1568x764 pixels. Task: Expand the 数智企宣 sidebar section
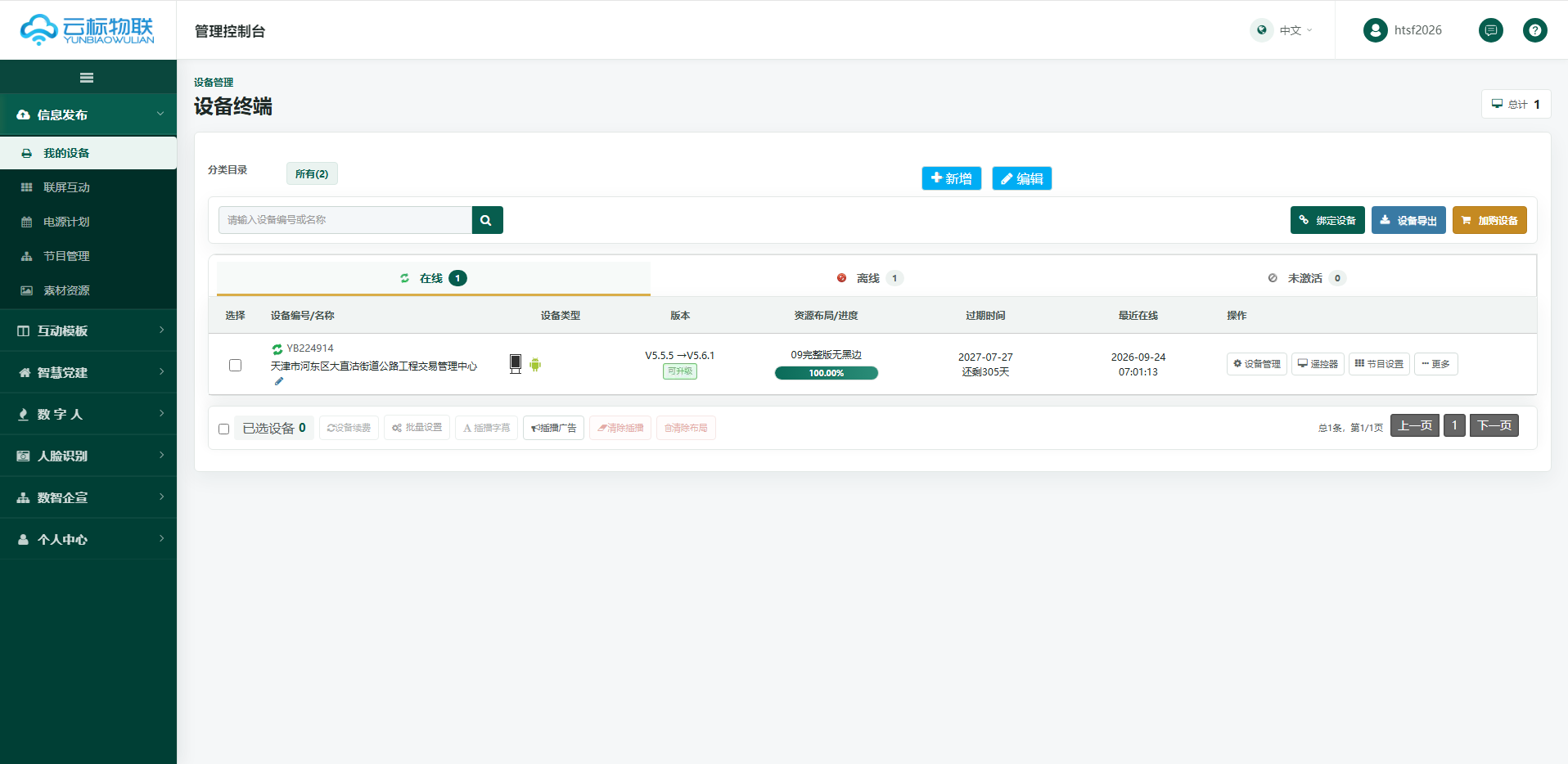click(x=88, y=497)
